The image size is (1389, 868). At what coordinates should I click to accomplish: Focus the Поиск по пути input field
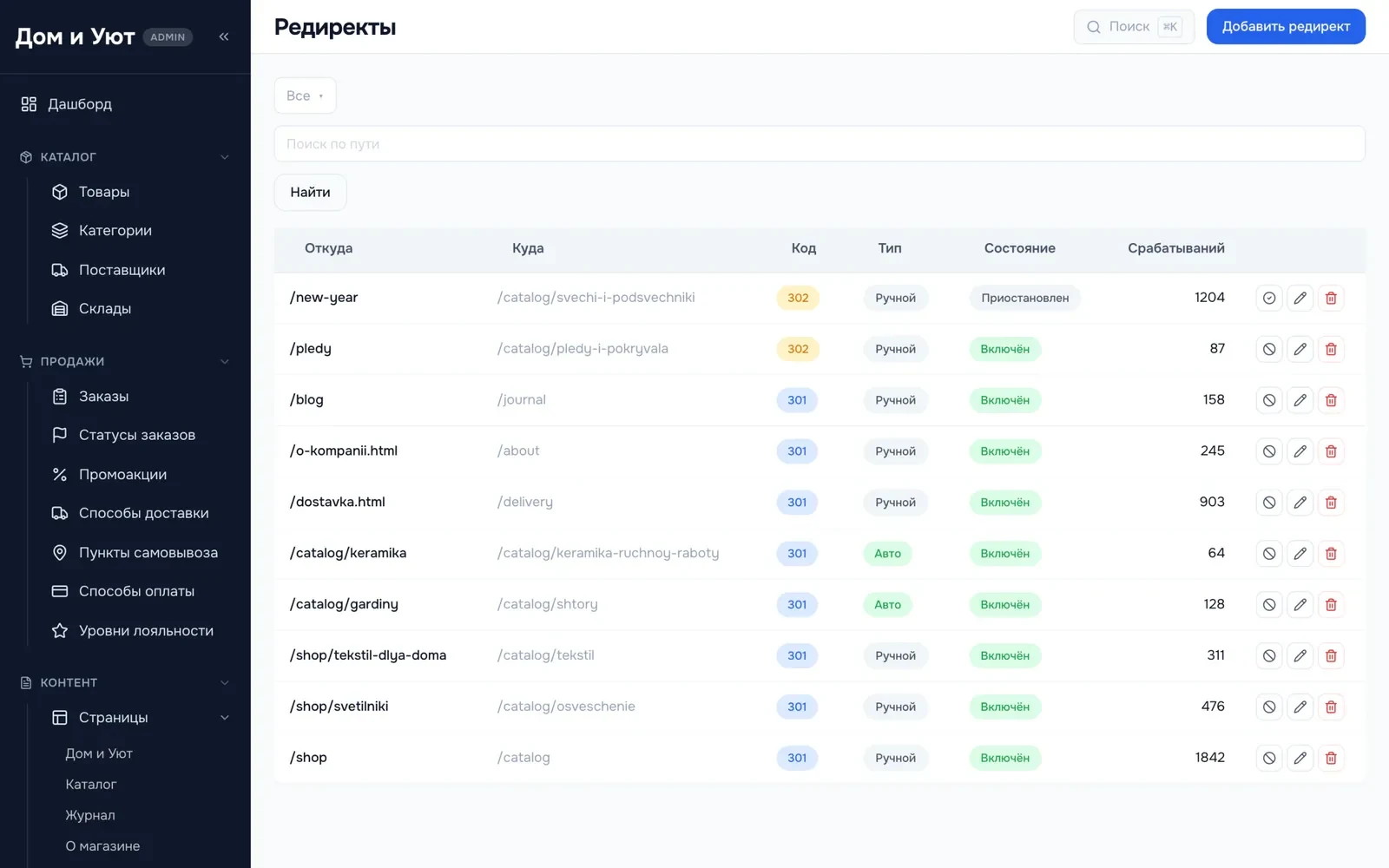coord(820,144)
